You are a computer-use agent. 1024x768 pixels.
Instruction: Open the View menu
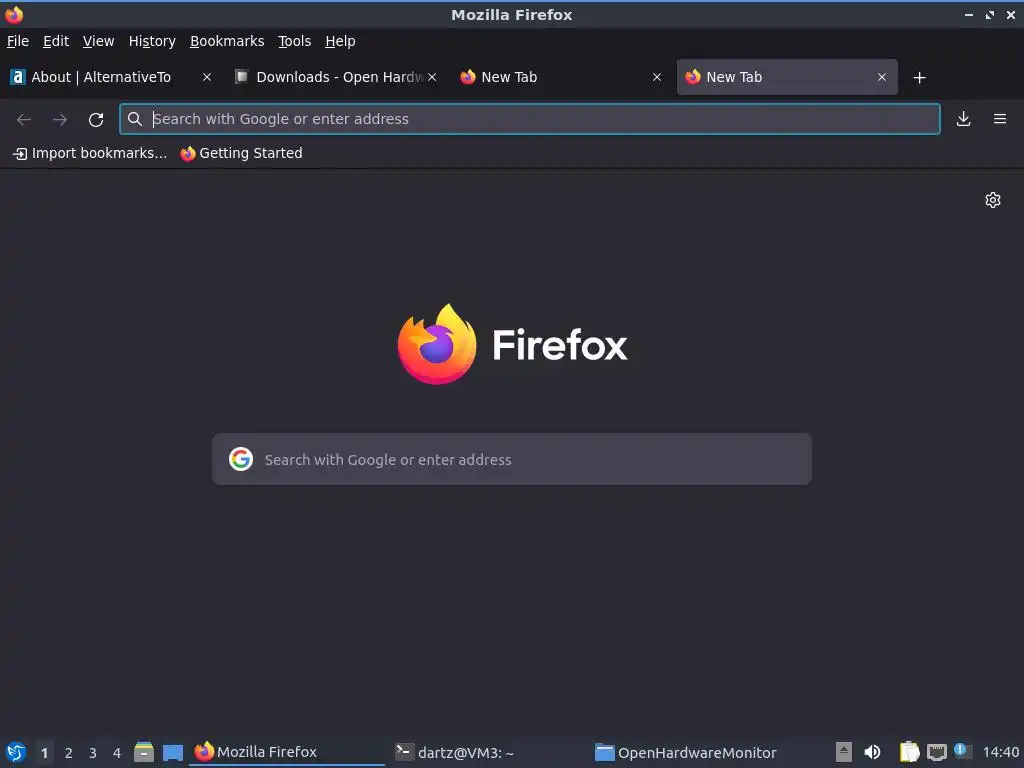[x=98, y=41]
